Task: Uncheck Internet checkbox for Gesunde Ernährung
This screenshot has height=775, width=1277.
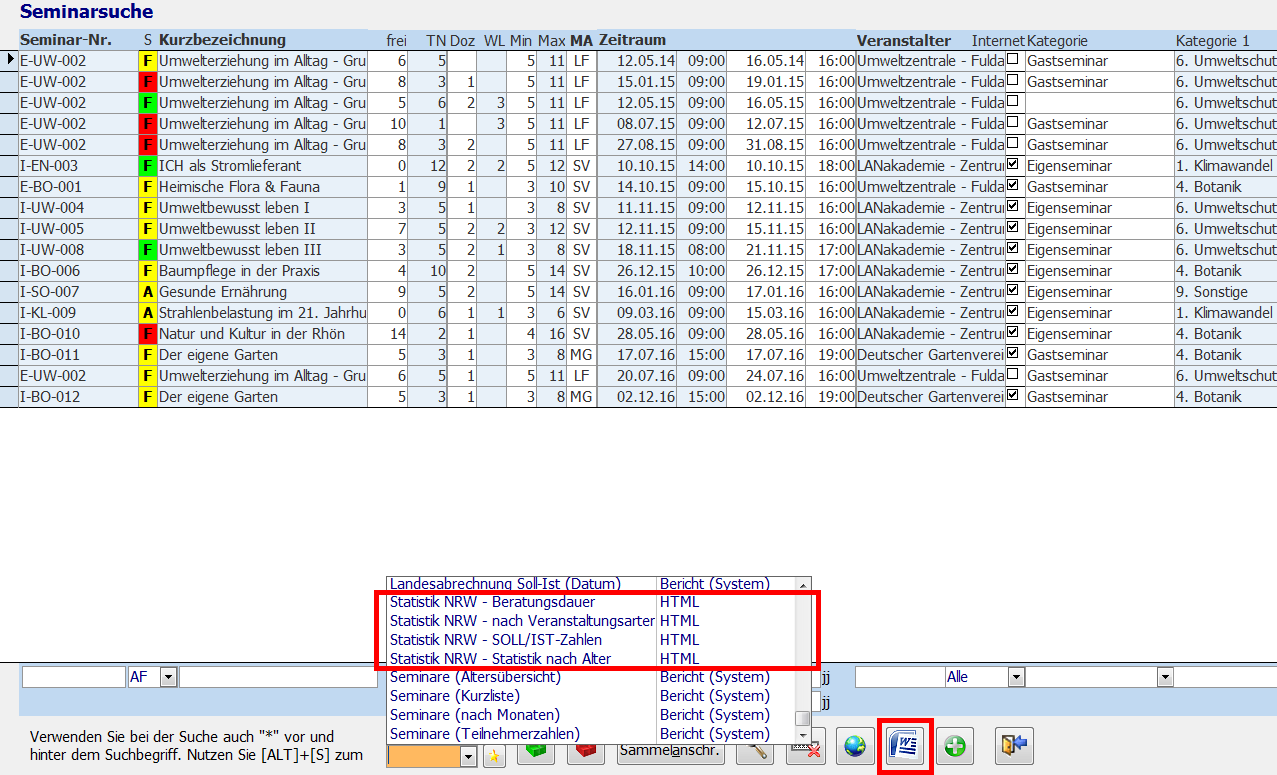Action: (1014, 291)
